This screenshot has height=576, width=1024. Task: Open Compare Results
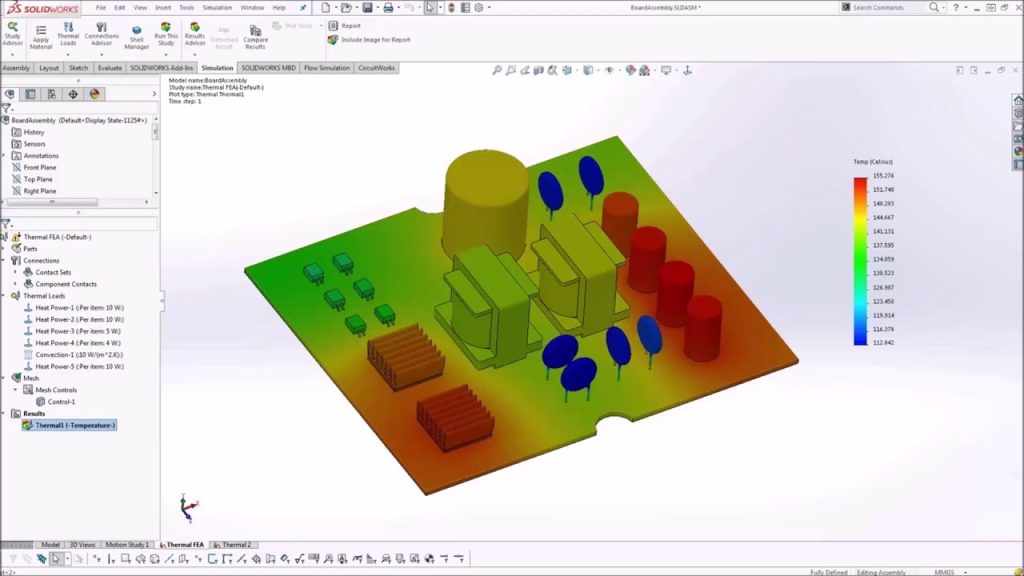255,34
